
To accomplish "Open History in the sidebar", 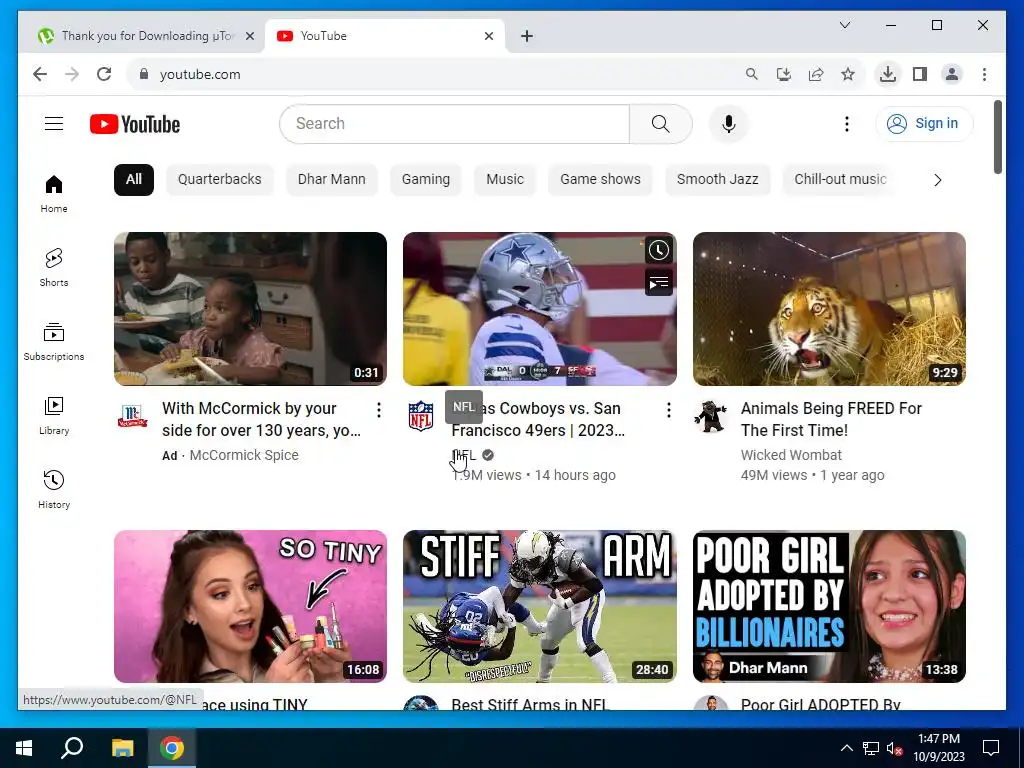I will coord(54,490).
